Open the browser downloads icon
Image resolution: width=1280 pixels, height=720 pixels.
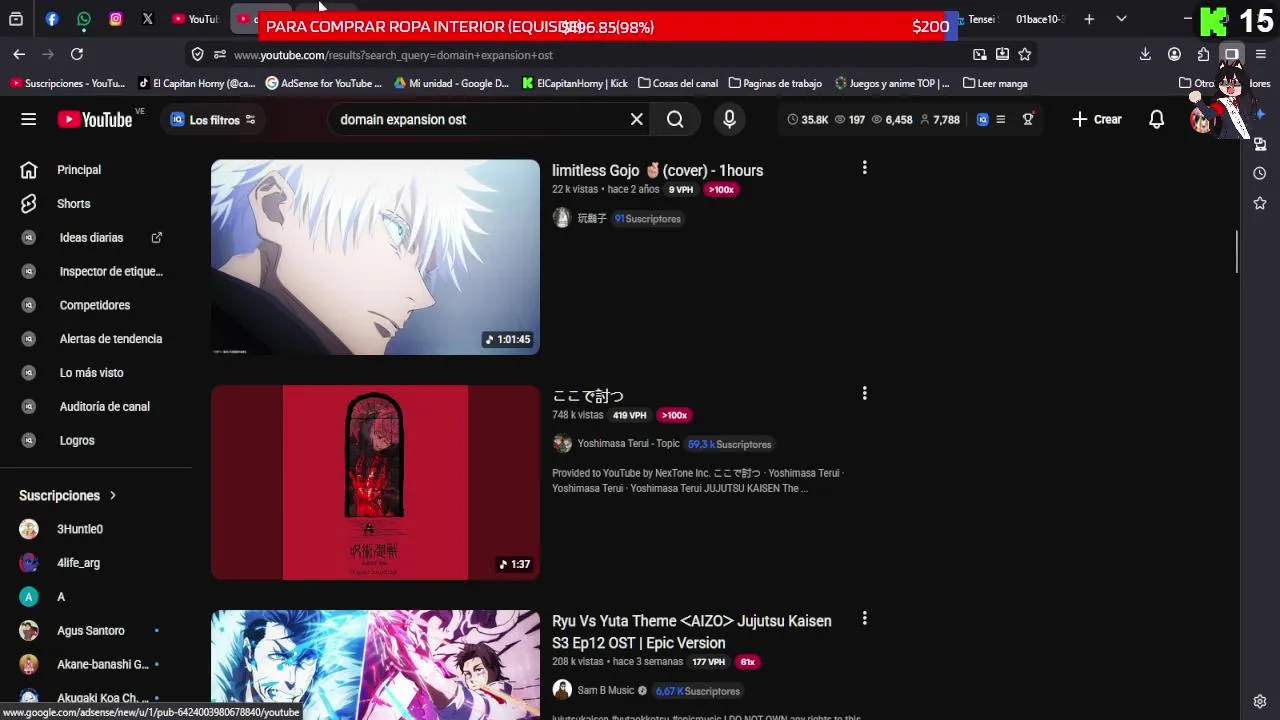tap(1146, 54)
